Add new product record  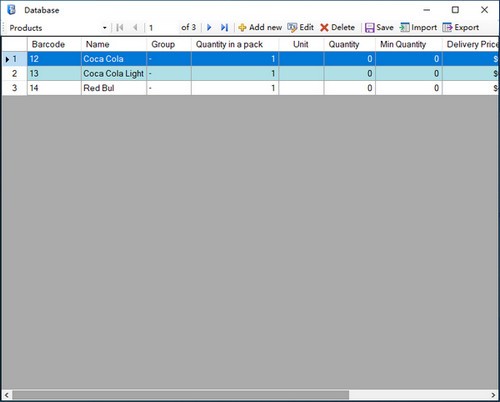point(260,28)
